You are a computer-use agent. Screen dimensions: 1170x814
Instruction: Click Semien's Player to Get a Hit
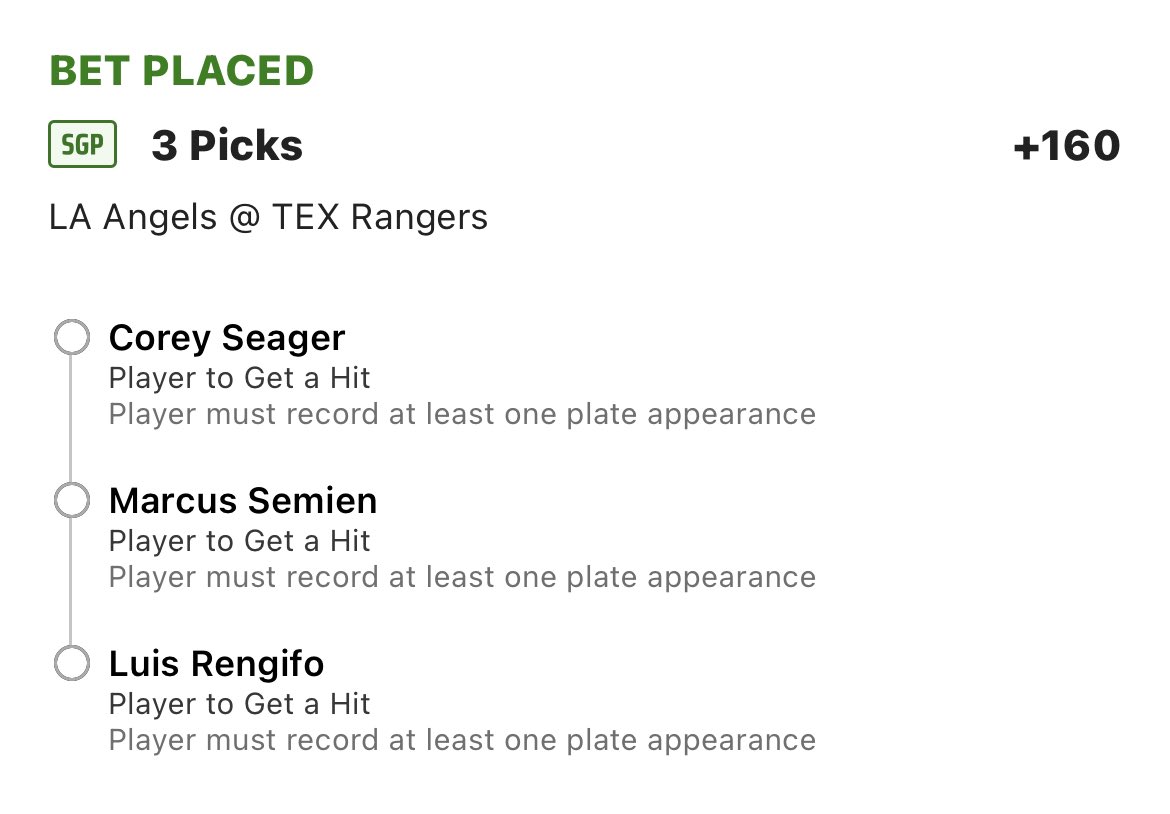click(x=240, y=541)
